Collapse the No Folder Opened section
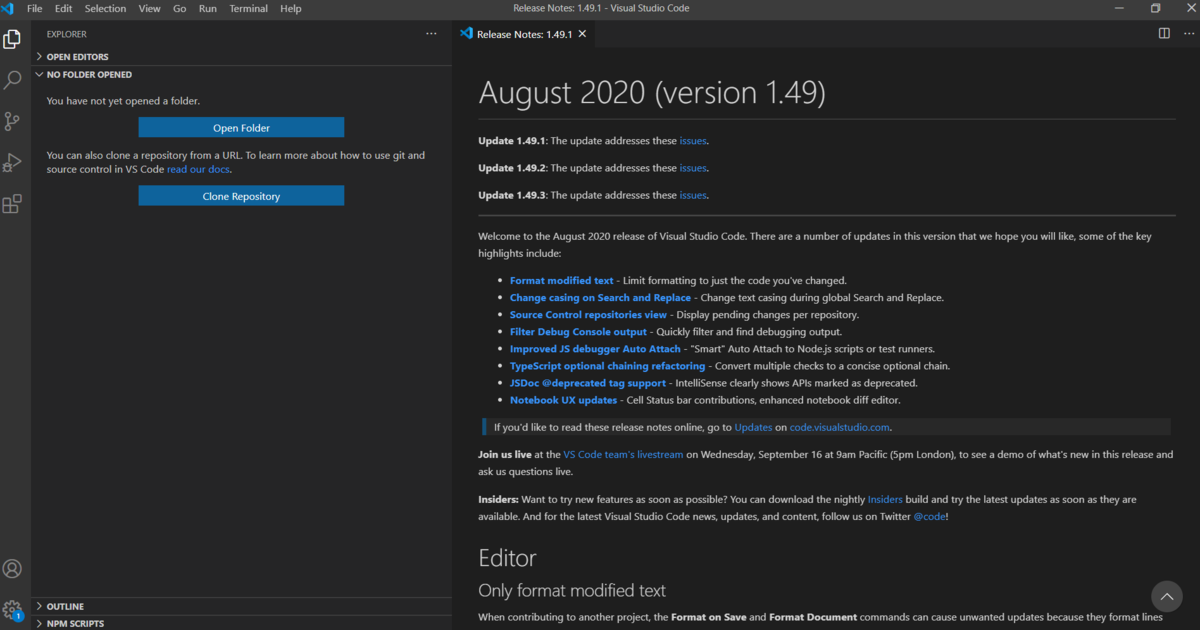This screenshot has height=630, width=1200. tap(241, 75)
